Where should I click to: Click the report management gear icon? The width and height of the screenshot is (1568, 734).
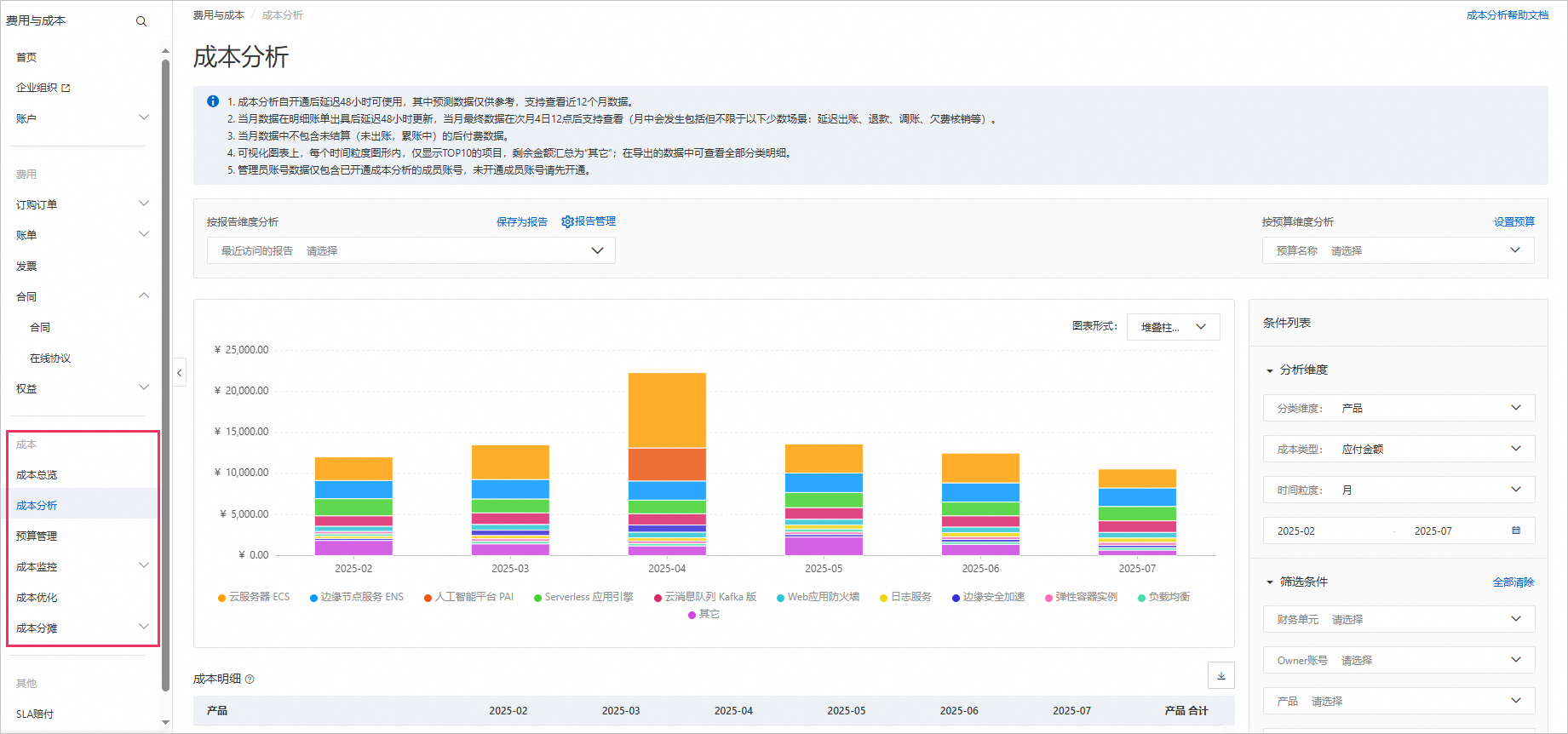tap(567, 221)
